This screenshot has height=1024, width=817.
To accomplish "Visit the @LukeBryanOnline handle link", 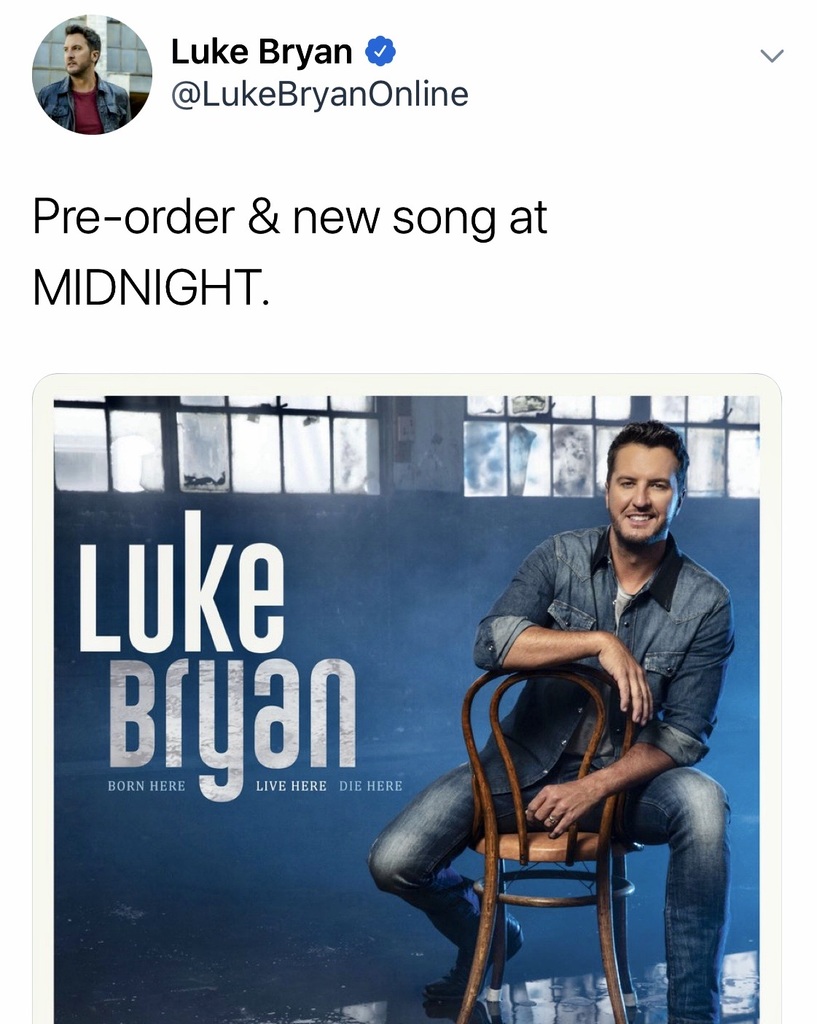I will [x=319, y=93].
